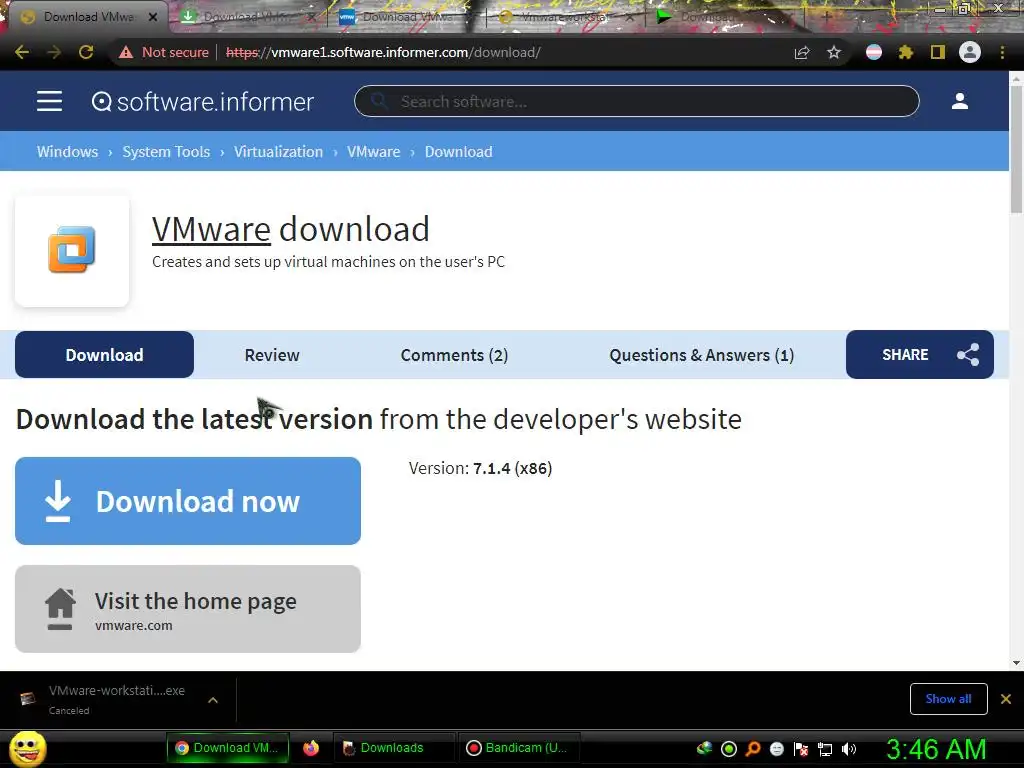Switch to the vmw-icon Download VMware tab
Image resolution: width=1024 pixels, height=768 pixels.
405,18
